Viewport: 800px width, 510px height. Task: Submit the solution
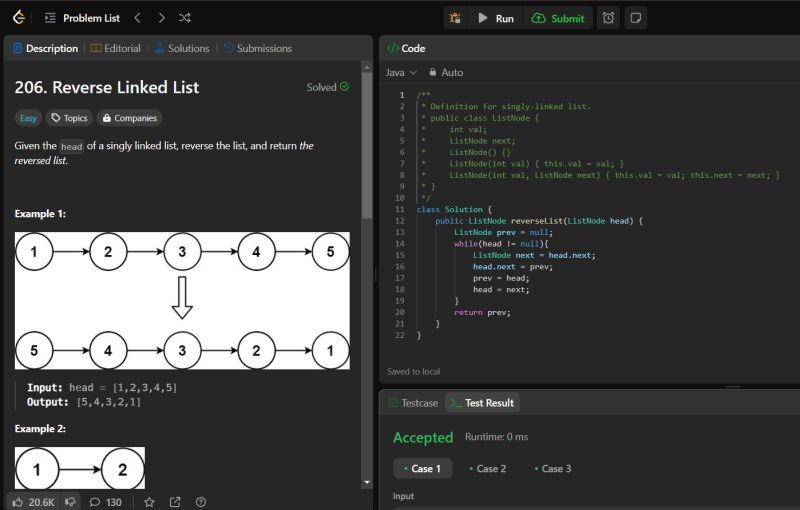(558, 18)
